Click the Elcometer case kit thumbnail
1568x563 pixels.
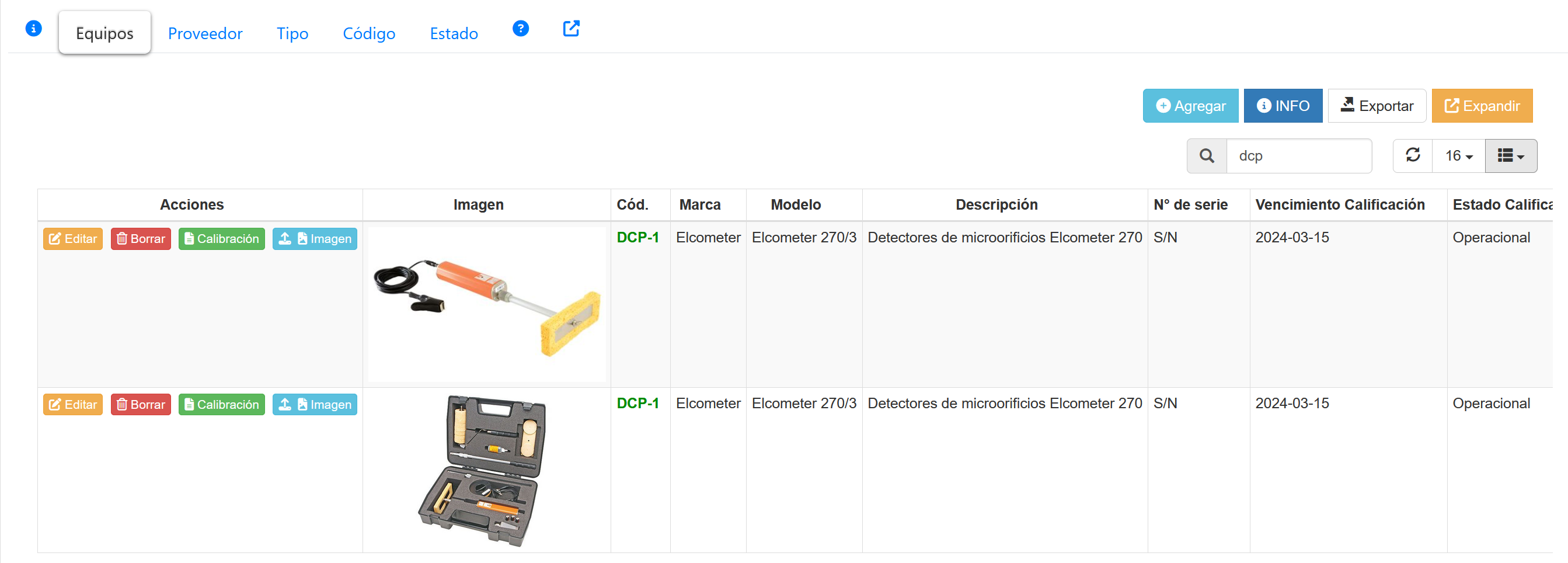click(483, 470)
